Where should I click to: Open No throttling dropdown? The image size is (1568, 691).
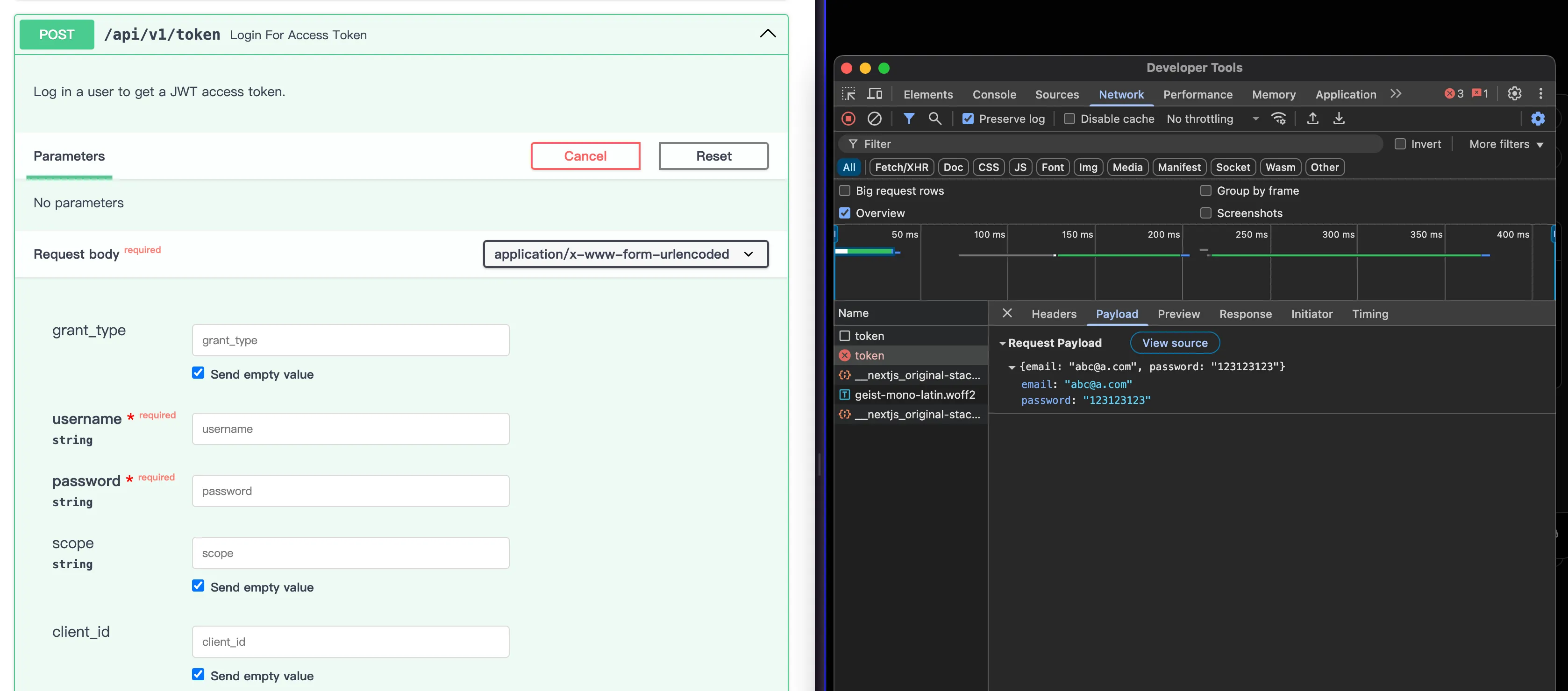coord(1212,119)
